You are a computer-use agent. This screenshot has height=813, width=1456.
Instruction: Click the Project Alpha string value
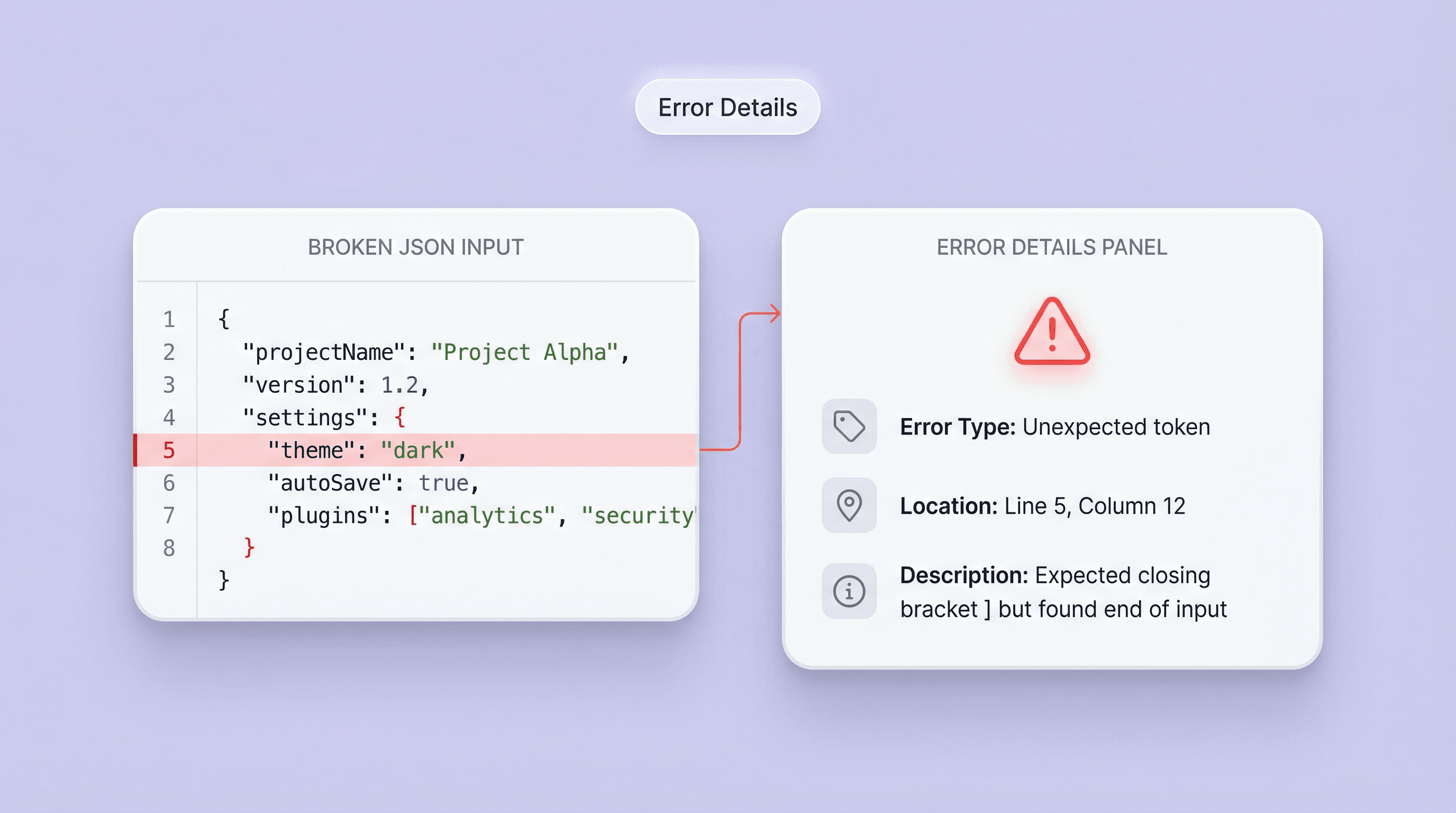point(526,351)
